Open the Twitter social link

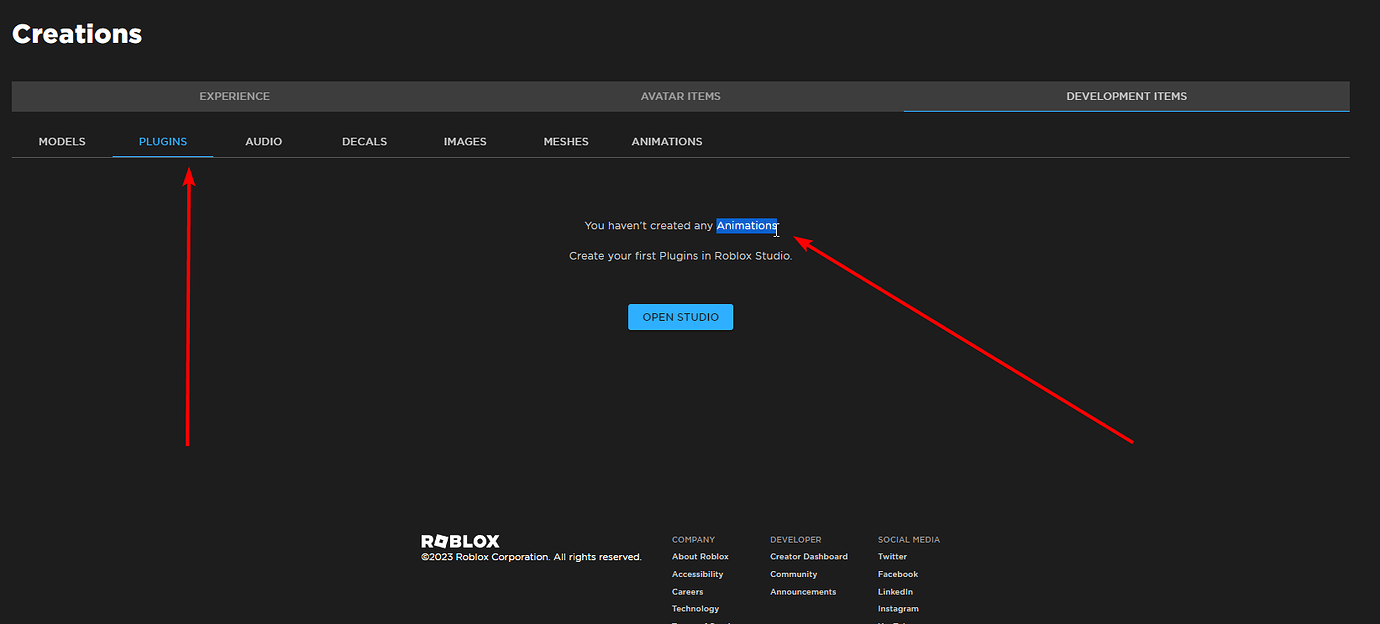pos(893,557)
